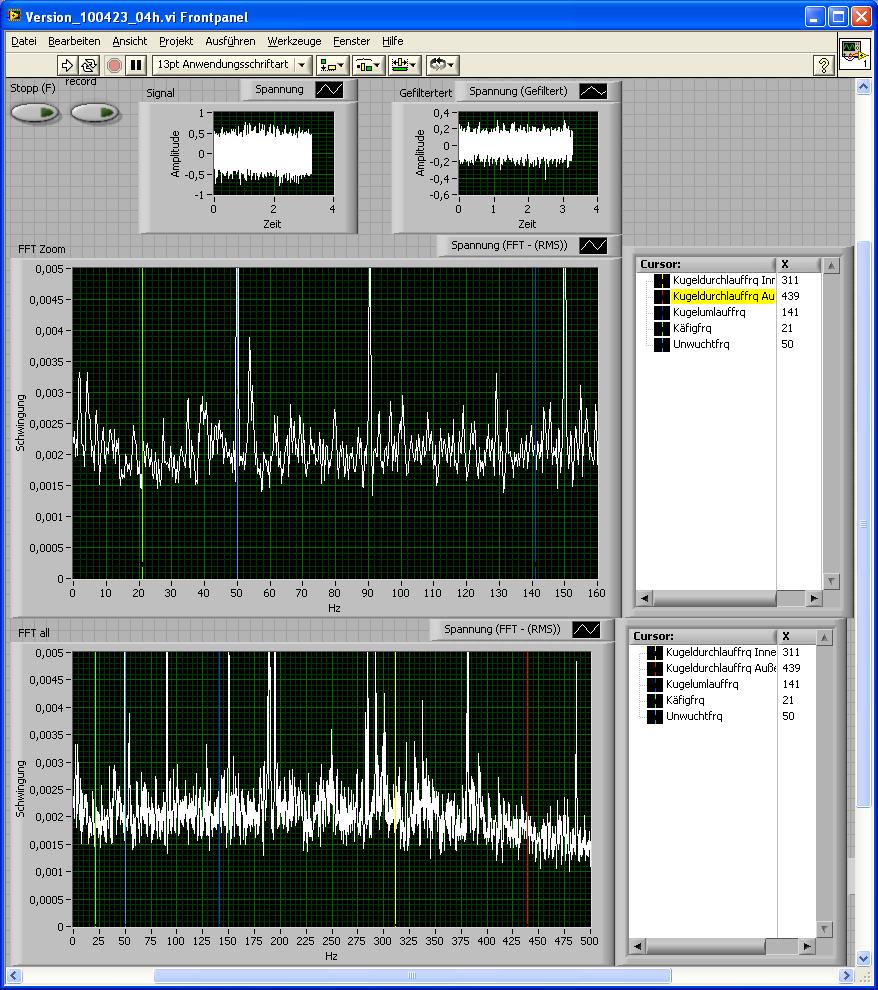Click the Spannung plot legend icon for Signal
The image size is (878, 990).
tap(329, 90)
